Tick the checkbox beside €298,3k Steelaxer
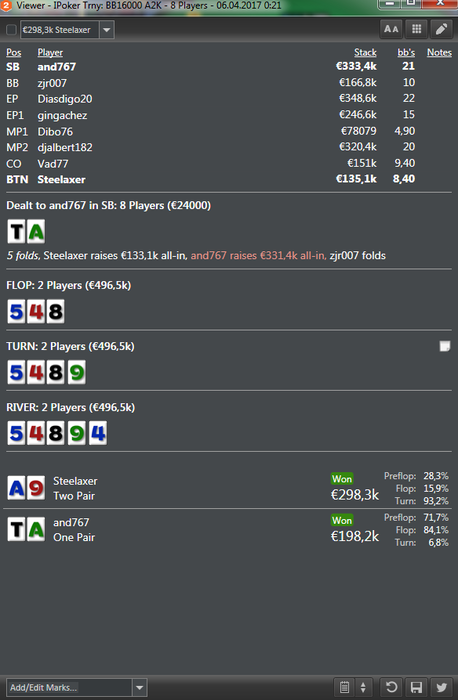 click(11, 30)
